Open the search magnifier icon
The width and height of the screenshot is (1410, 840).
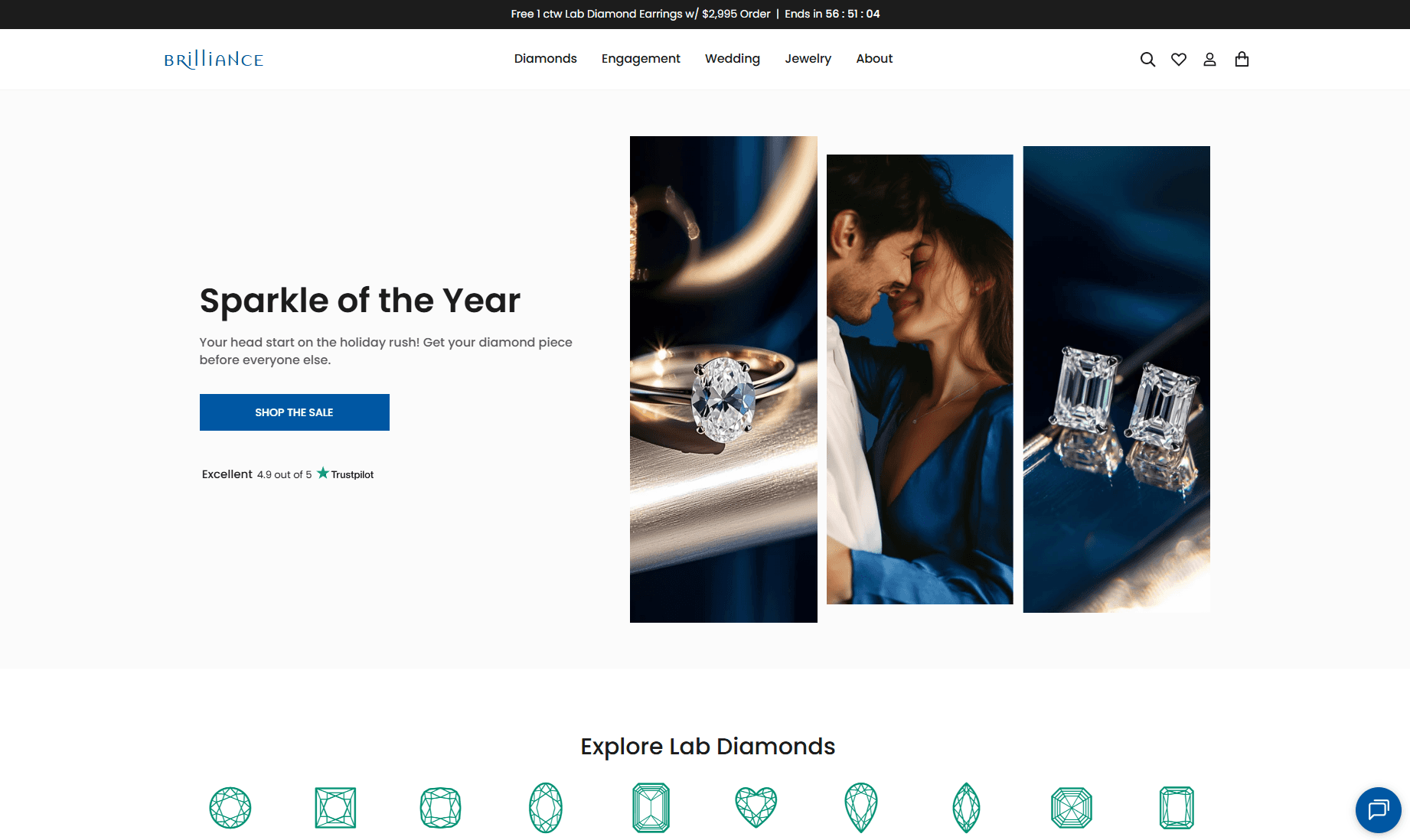(x=1147, y=60)
